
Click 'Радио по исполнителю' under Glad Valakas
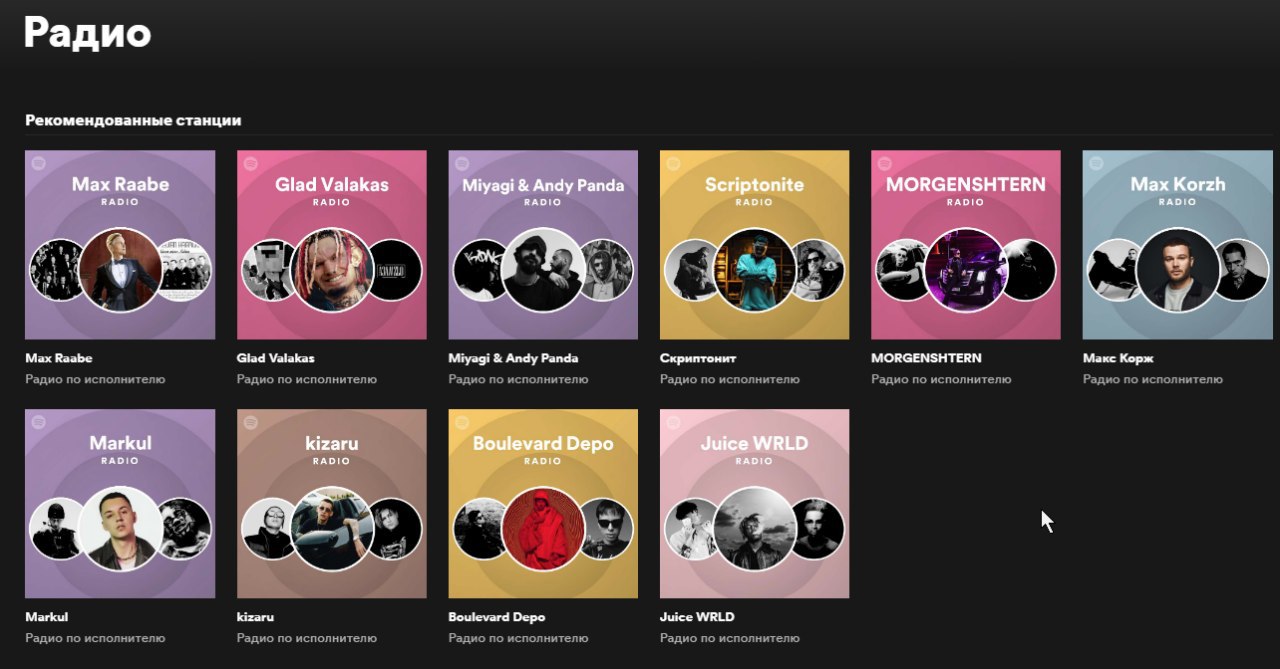[307, 380]
